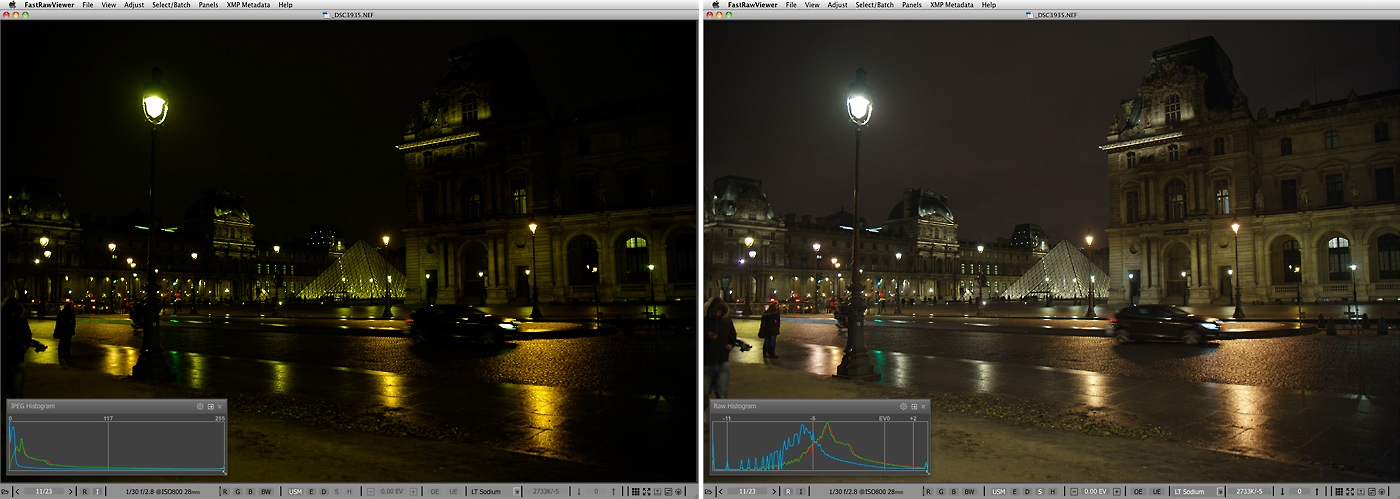Open XMP Metadata menu in right window
This screenshot has width=1400, height=499.
pos(952,5)
